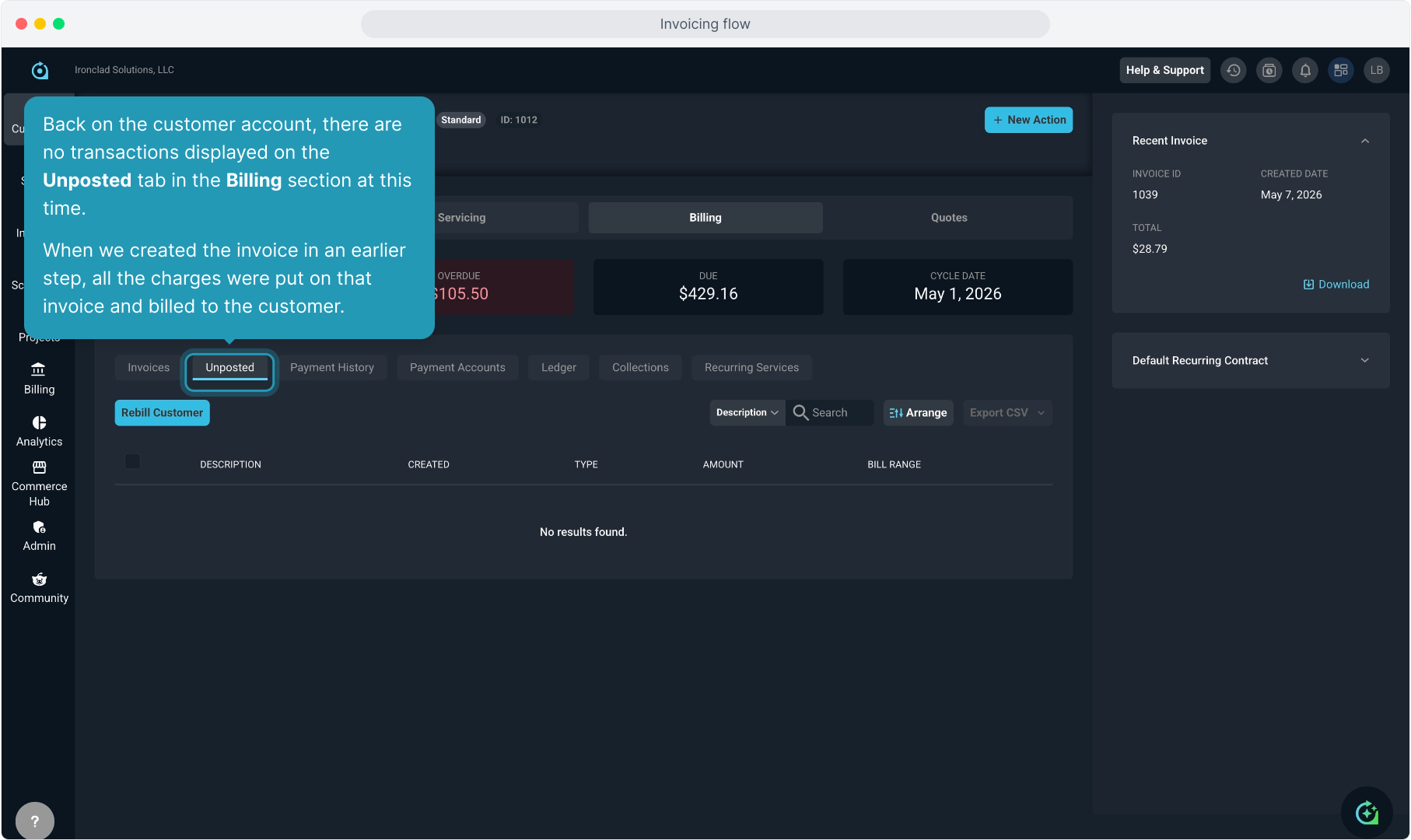Screen dimensions: 1411x840
Task: Click the search magnifier icon
Action: coord(800,412)
